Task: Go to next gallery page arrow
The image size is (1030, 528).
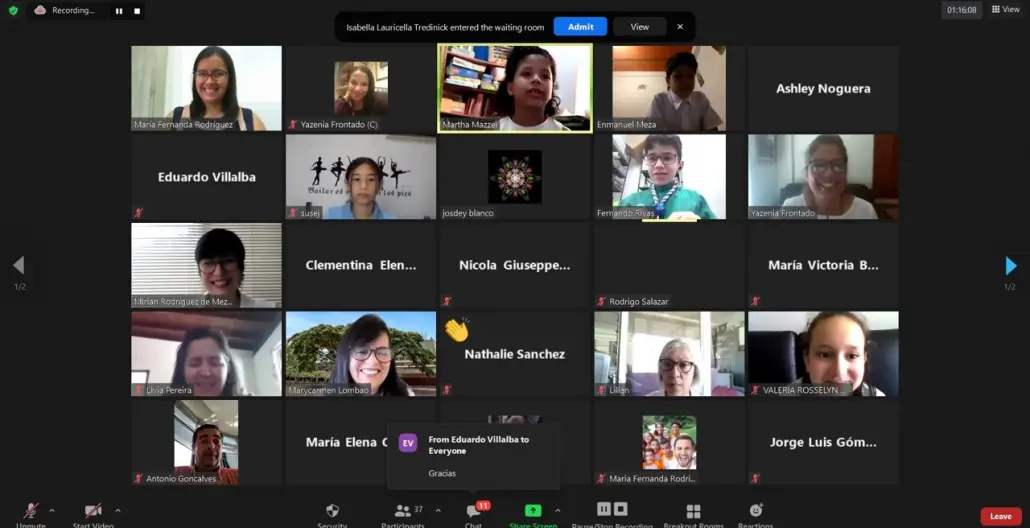Action: [1011, 265]
